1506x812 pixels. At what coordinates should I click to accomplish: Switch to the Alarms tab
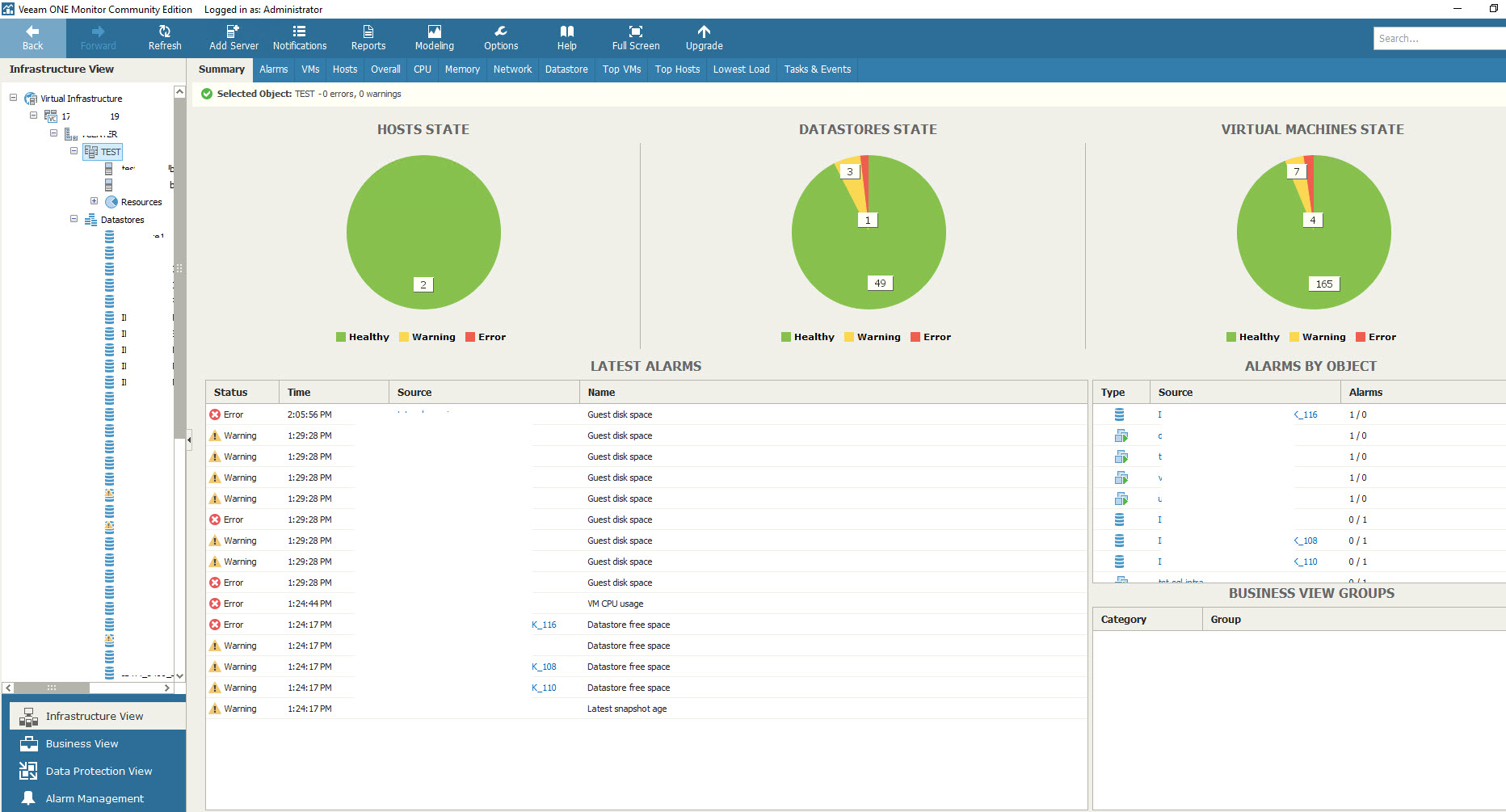click(x=274, y=69)
